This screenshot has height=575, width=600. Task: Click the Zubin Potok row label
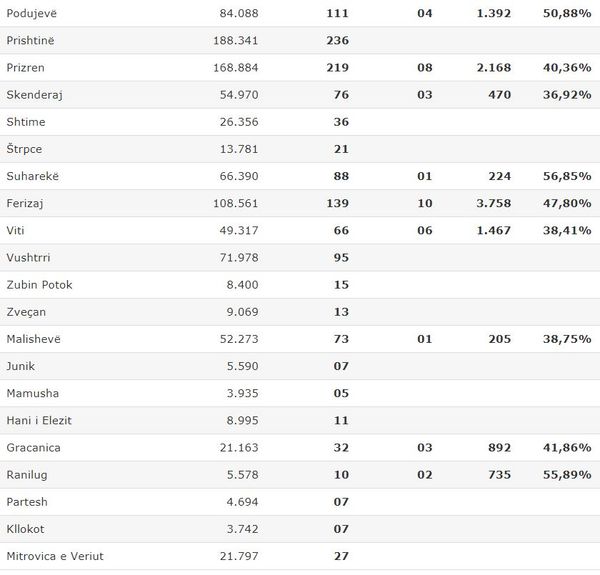click(39, 285)
